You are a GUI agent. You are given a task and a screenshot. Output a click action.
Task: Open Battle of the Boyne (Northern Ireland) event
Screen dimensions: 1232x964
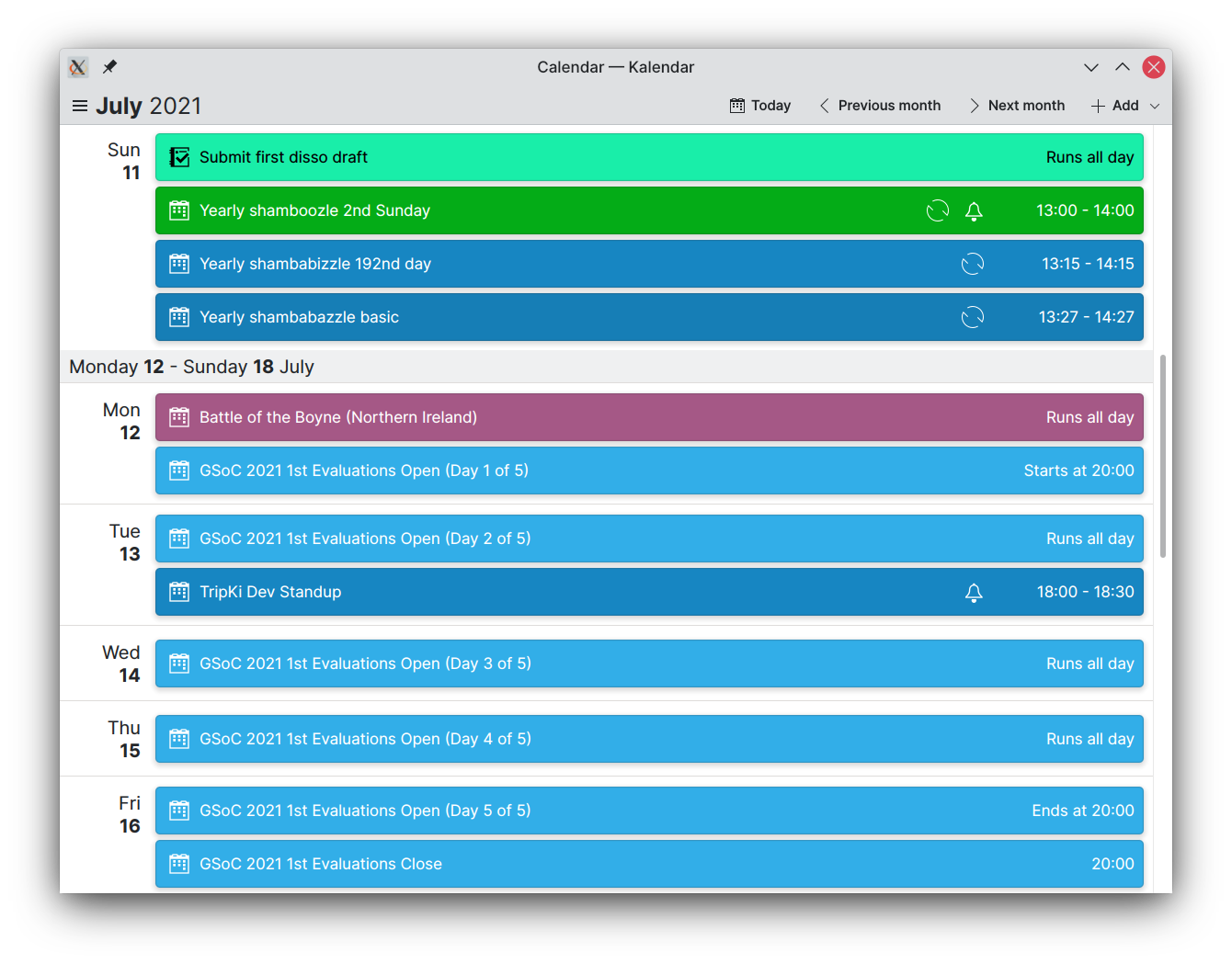[x=649, y=417]
